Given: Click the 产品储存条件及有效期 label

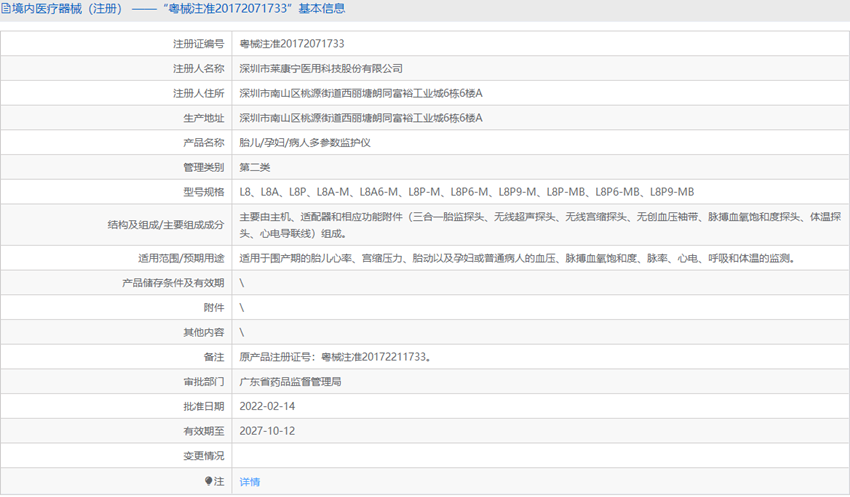Looking at the screenshot, I should point(173,283).
